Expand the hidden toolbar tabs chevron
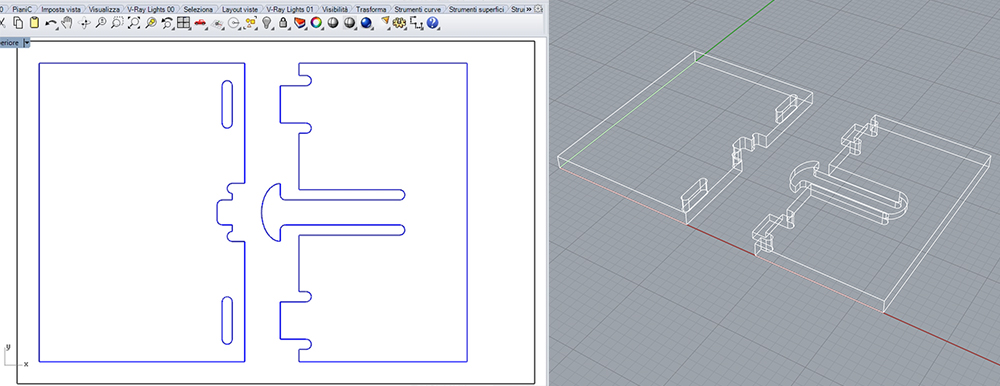This screenshot has height=386, width=1000. pos(529,10)
